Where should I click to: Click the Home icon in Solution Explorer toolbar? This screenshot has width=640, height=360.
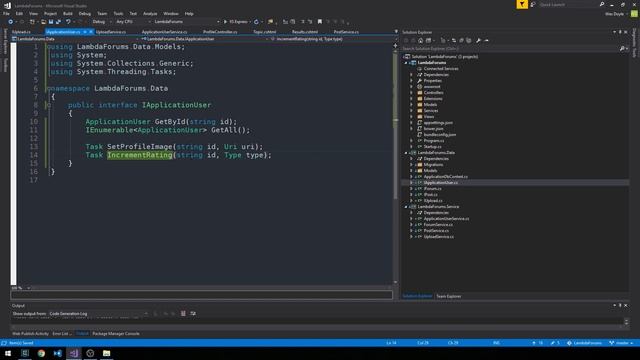420,40
